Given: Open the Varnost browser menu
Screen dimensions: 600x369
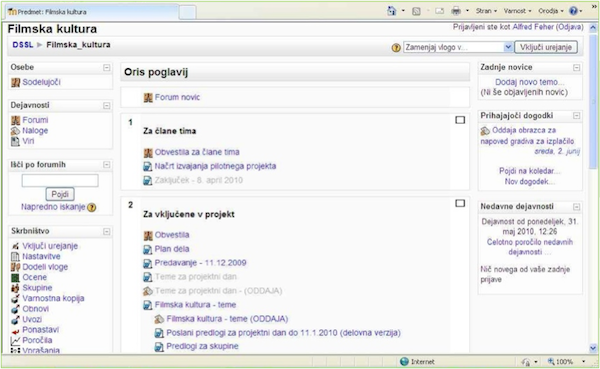Looking at the screenshot, I should pos(517,11).
